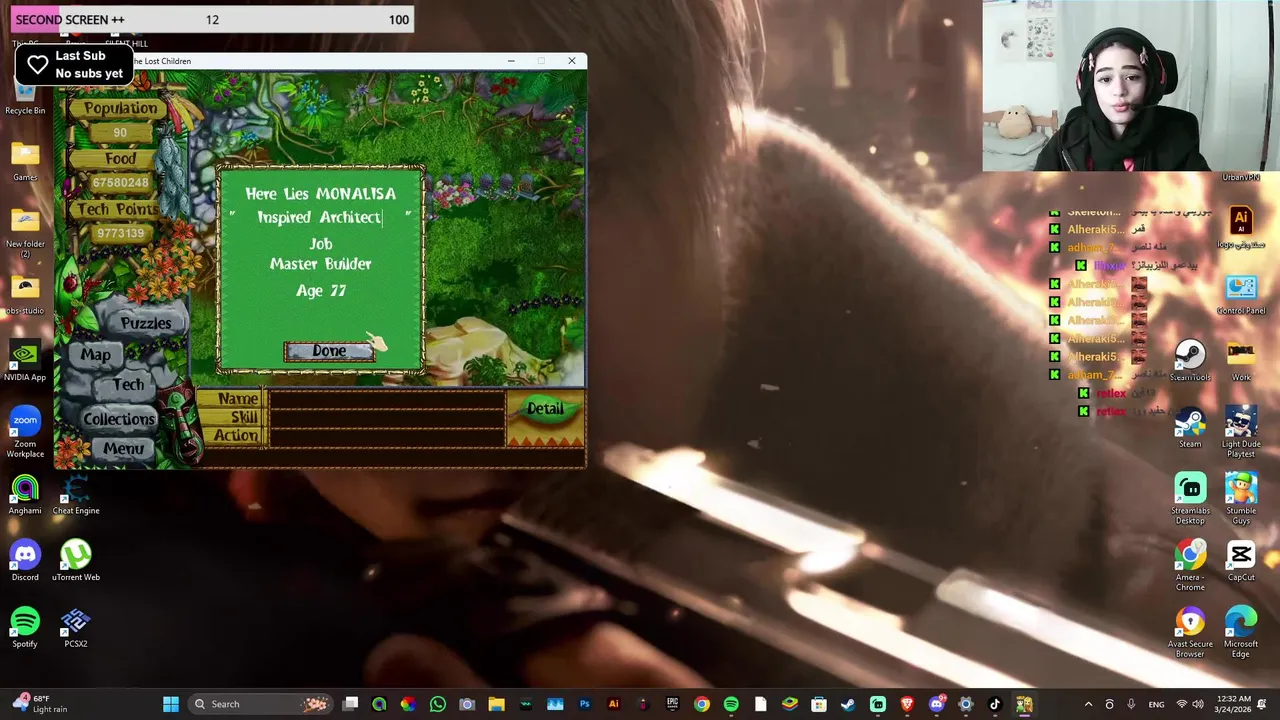Screen dimensions: 1280x720
Task: Open the uTorrent Web desktop icon
Action: tap(76, 561)
